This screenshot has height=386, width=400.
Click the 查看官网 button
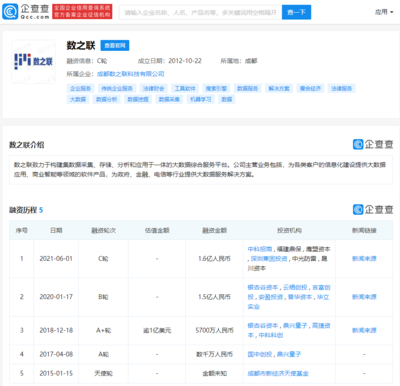(x=115, y=45)
